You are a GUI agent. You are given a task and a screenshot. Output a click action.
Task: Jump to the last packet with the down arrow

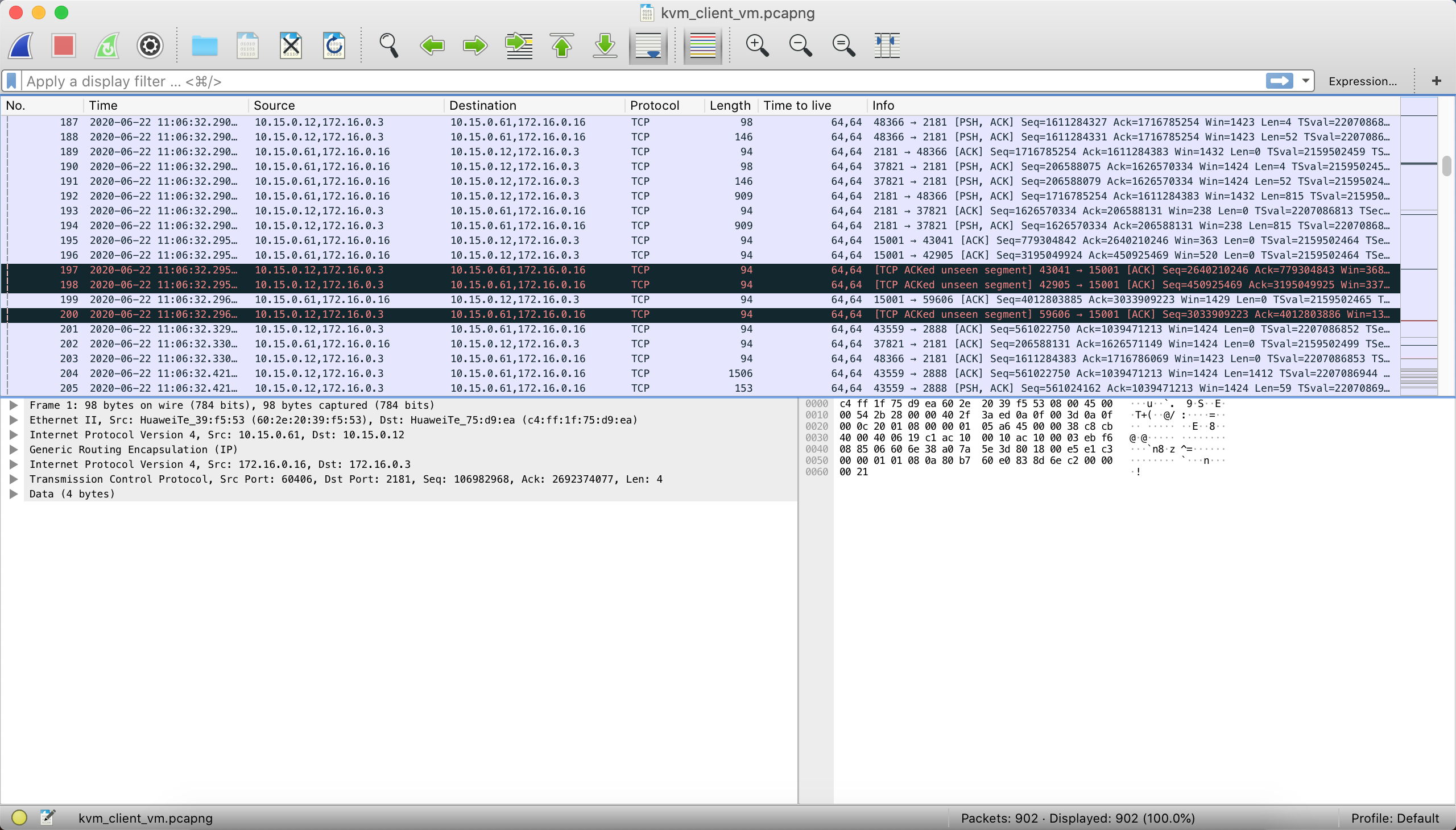[x=604, y=45]
